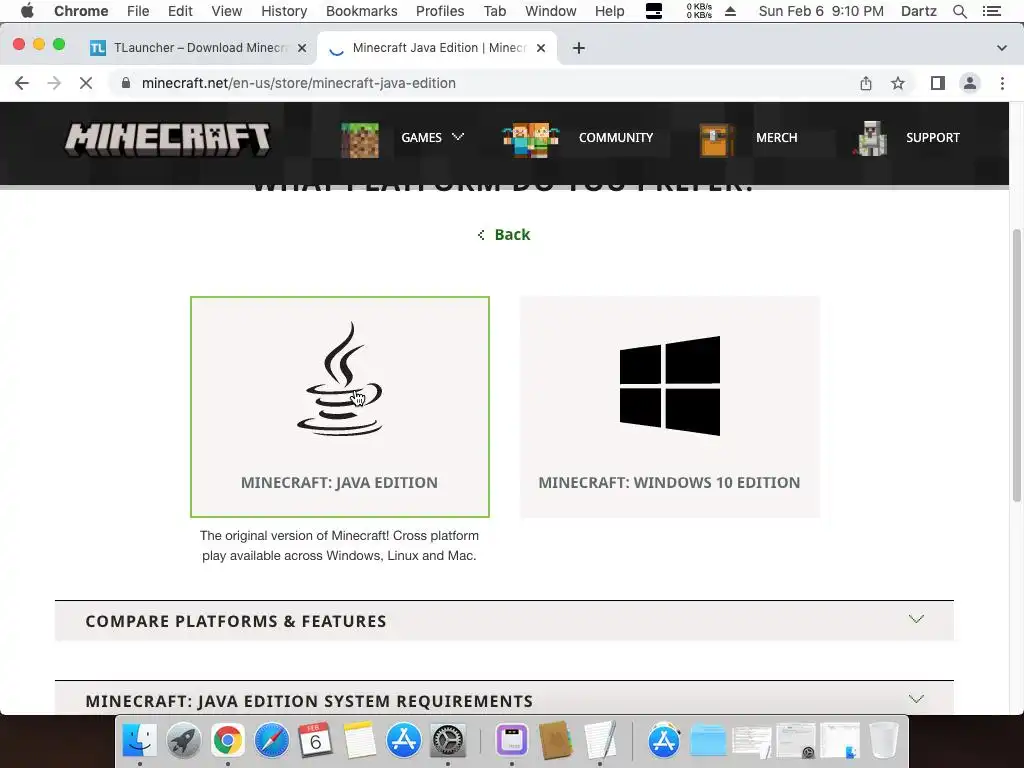Open the Apple menu

[x=27, y=10]
